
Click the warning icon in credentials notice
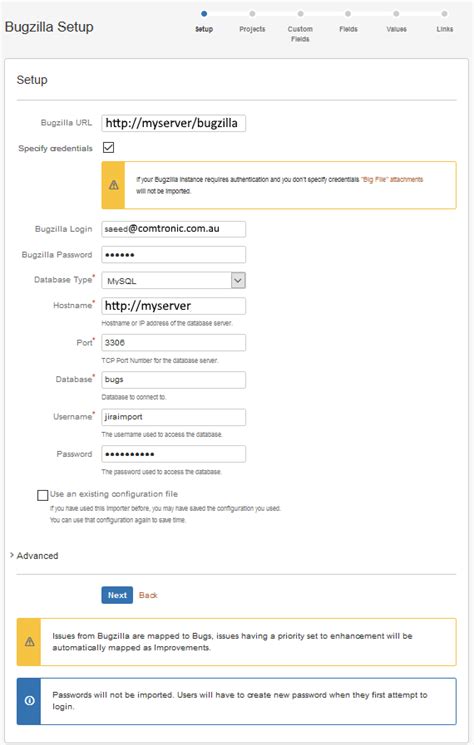114,185
